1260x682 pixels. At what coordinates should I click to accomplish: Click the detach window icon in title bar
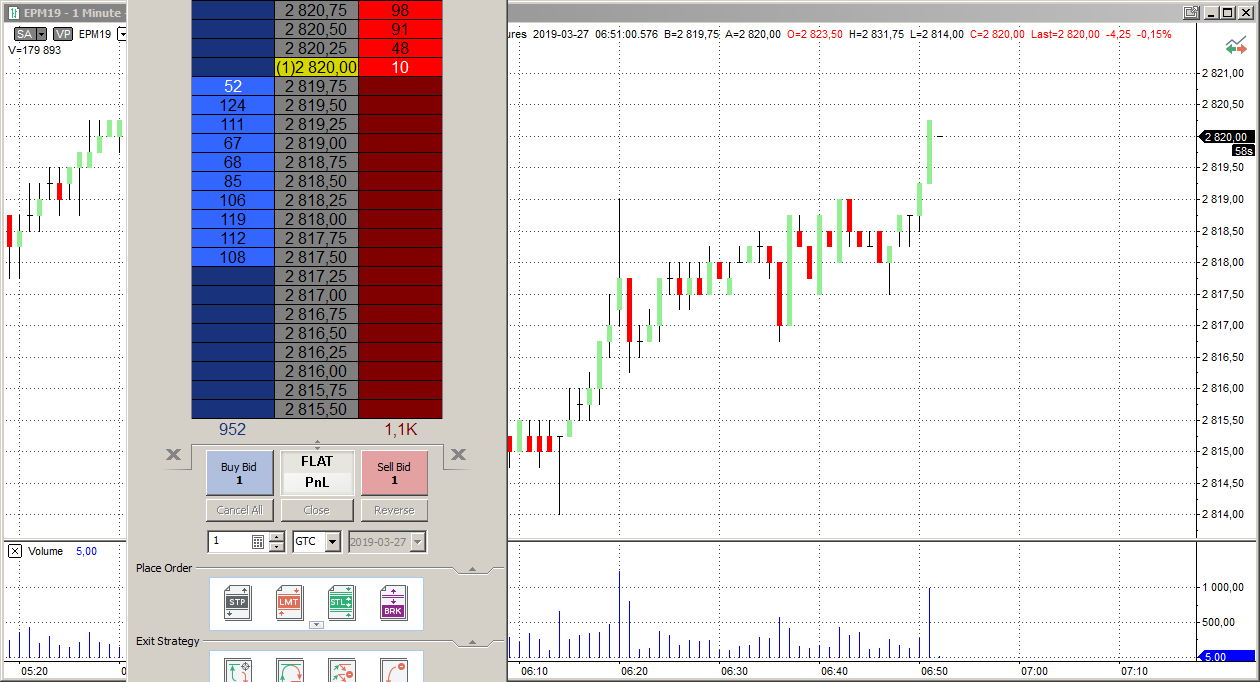click(1191, 13)
